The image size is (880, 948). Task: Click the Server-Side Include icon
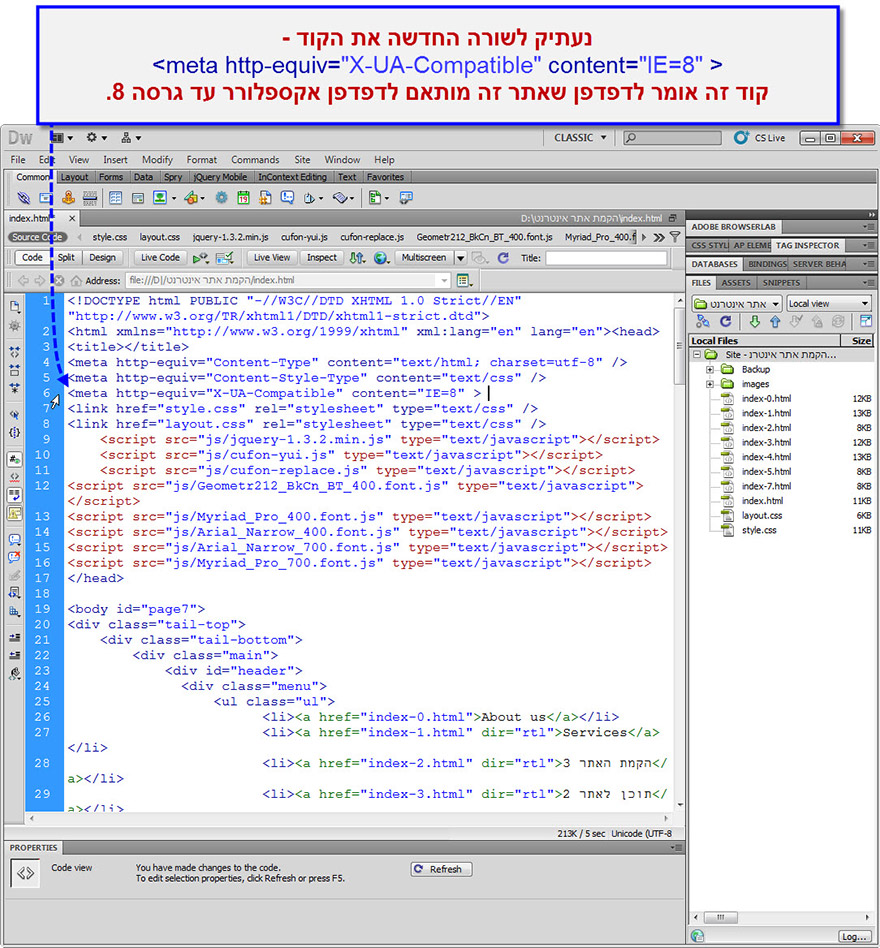(265, 198)
